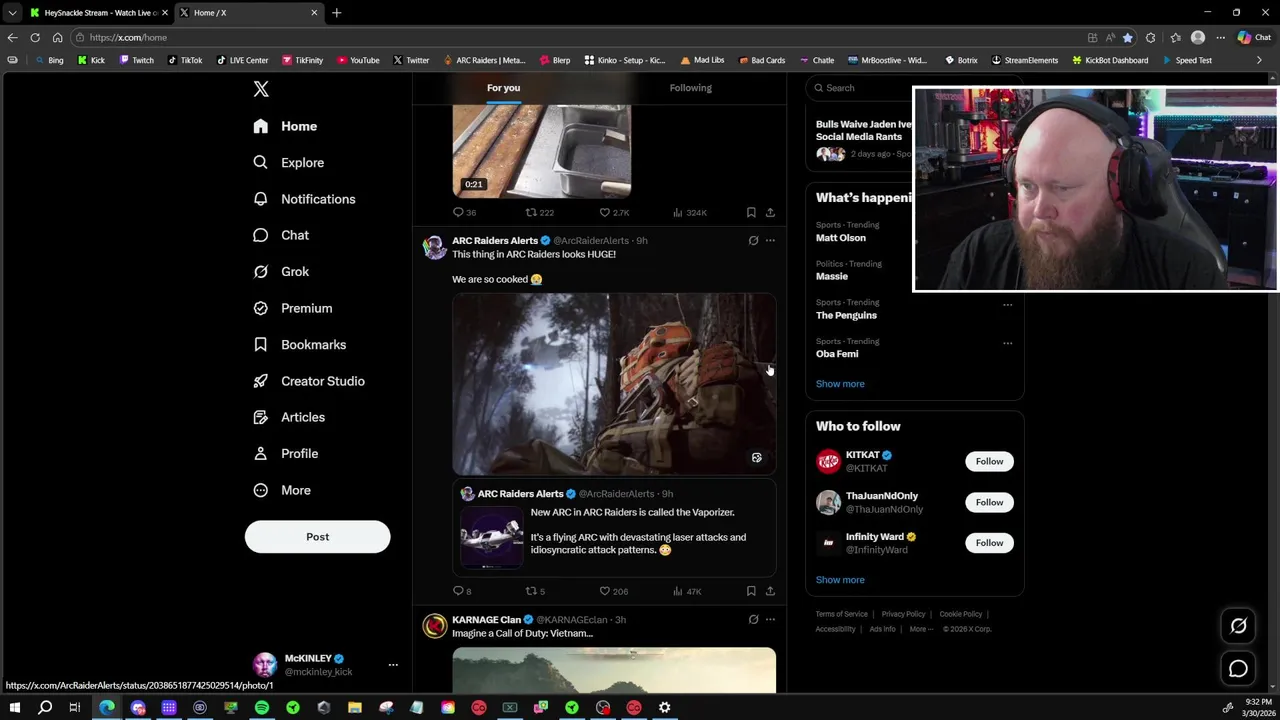Open the KickBot Dashboard bookmark
Screen dimensions: 1280x720
point(1110,60)
